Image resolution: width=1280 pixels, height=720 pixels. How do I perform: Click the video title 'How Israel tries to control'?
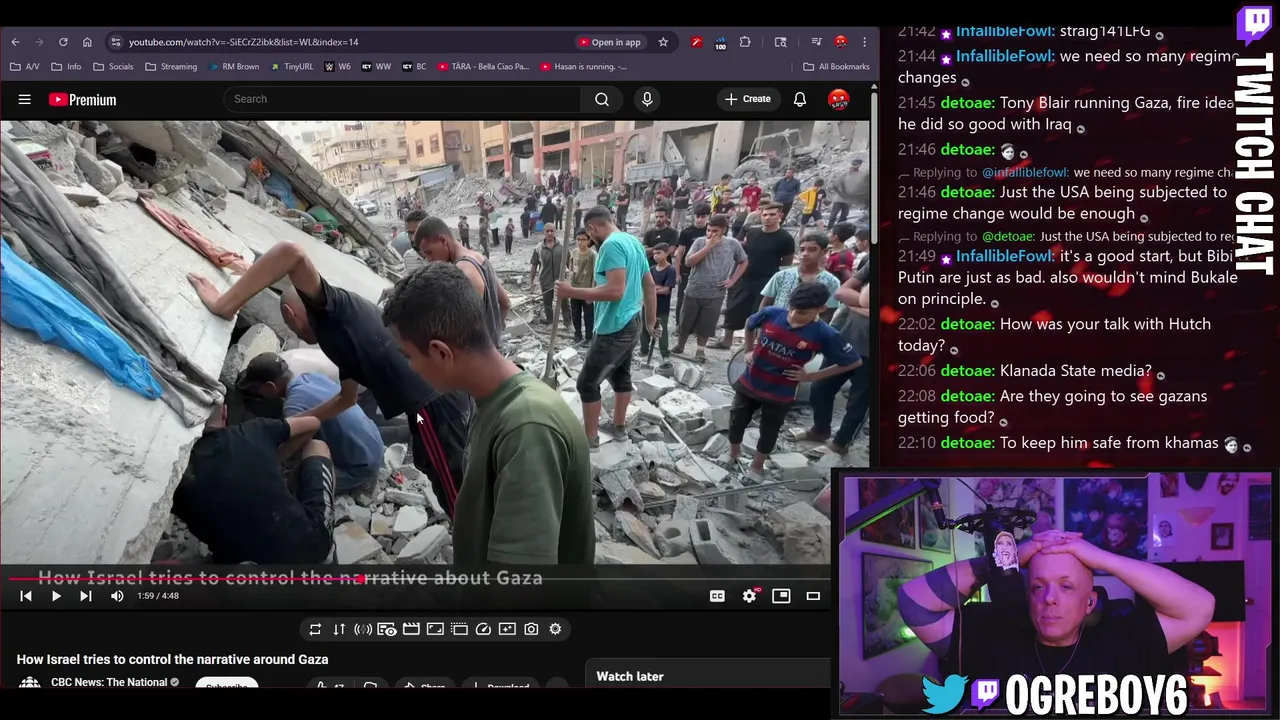coord(172,660)
